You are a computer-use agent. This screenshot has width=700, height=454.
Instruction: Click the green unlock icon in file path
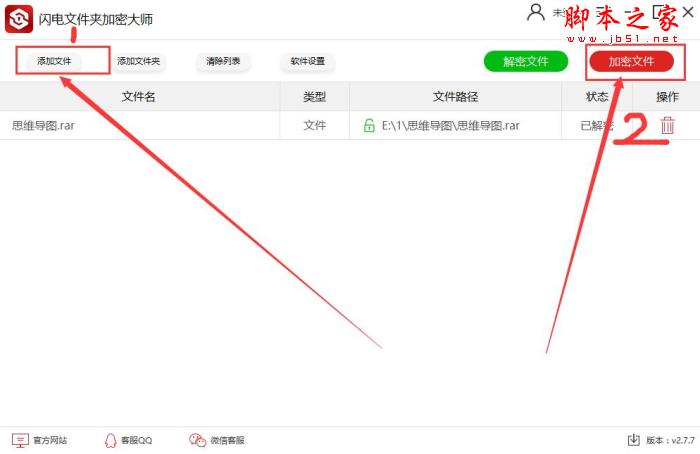(369, 125)
